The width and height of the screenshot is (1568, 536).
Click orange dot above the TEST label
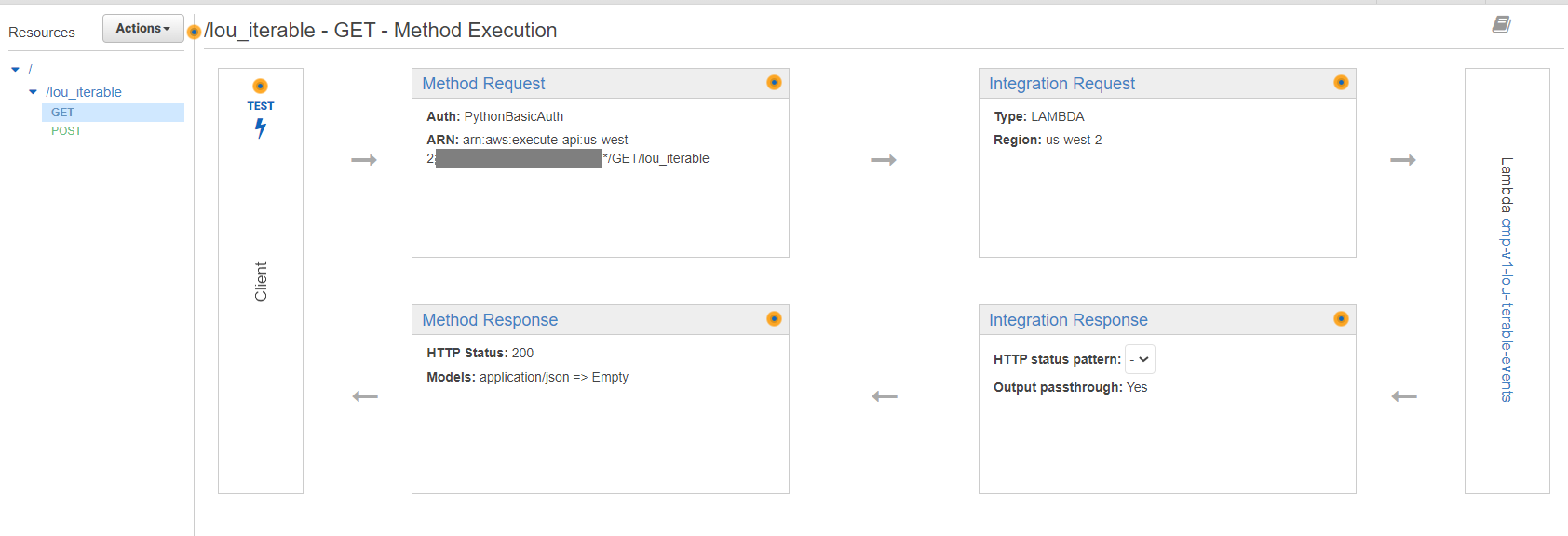261,87
